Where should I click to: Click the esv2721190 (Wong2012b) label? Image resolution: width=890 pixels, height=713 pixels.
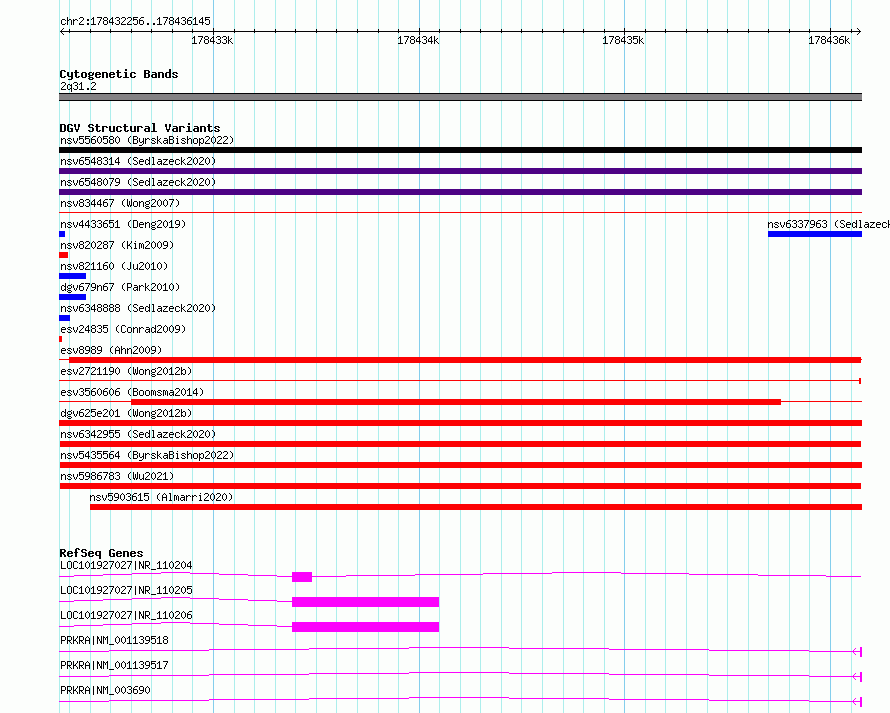tap(126, 371)
